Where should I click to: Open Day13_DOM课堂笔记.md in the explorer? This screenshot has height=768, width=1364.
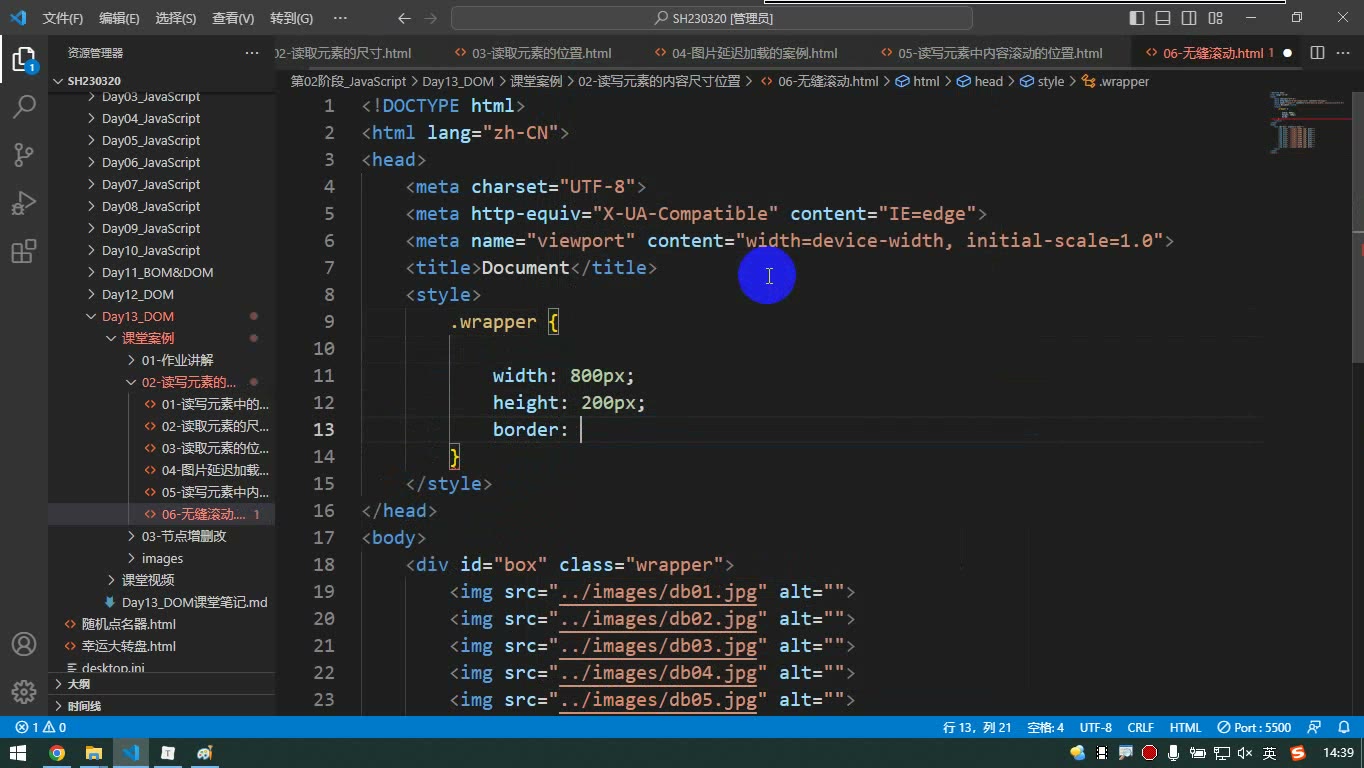(161, 602)
